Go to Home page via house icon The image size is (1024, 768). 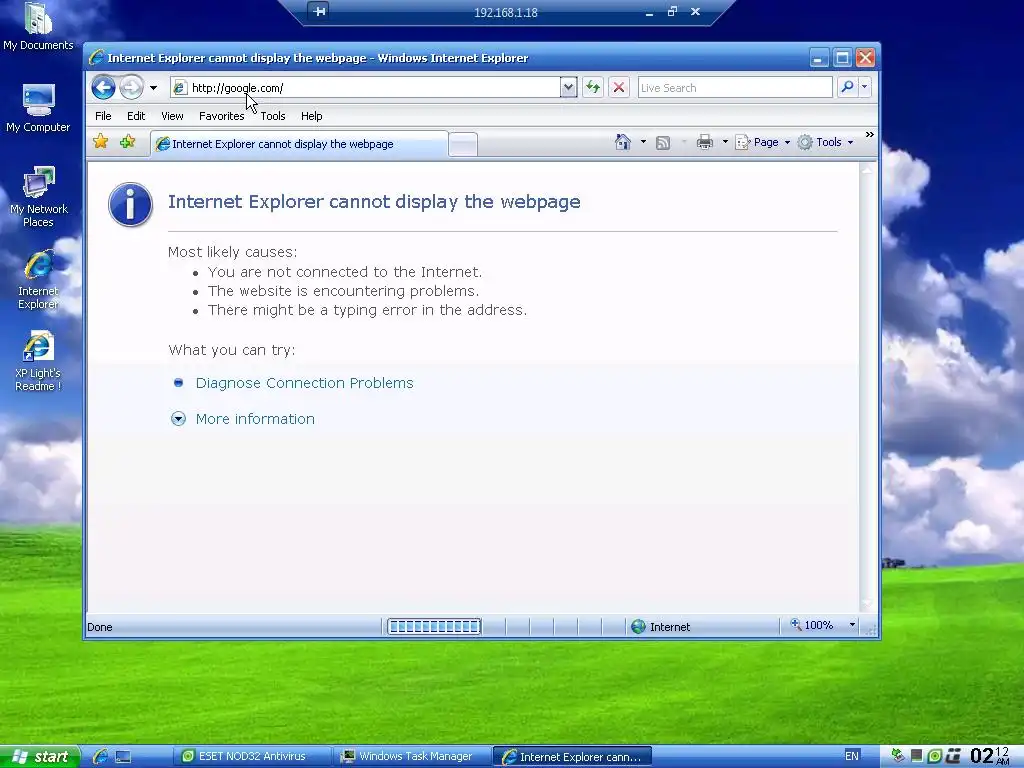(623, 142)
